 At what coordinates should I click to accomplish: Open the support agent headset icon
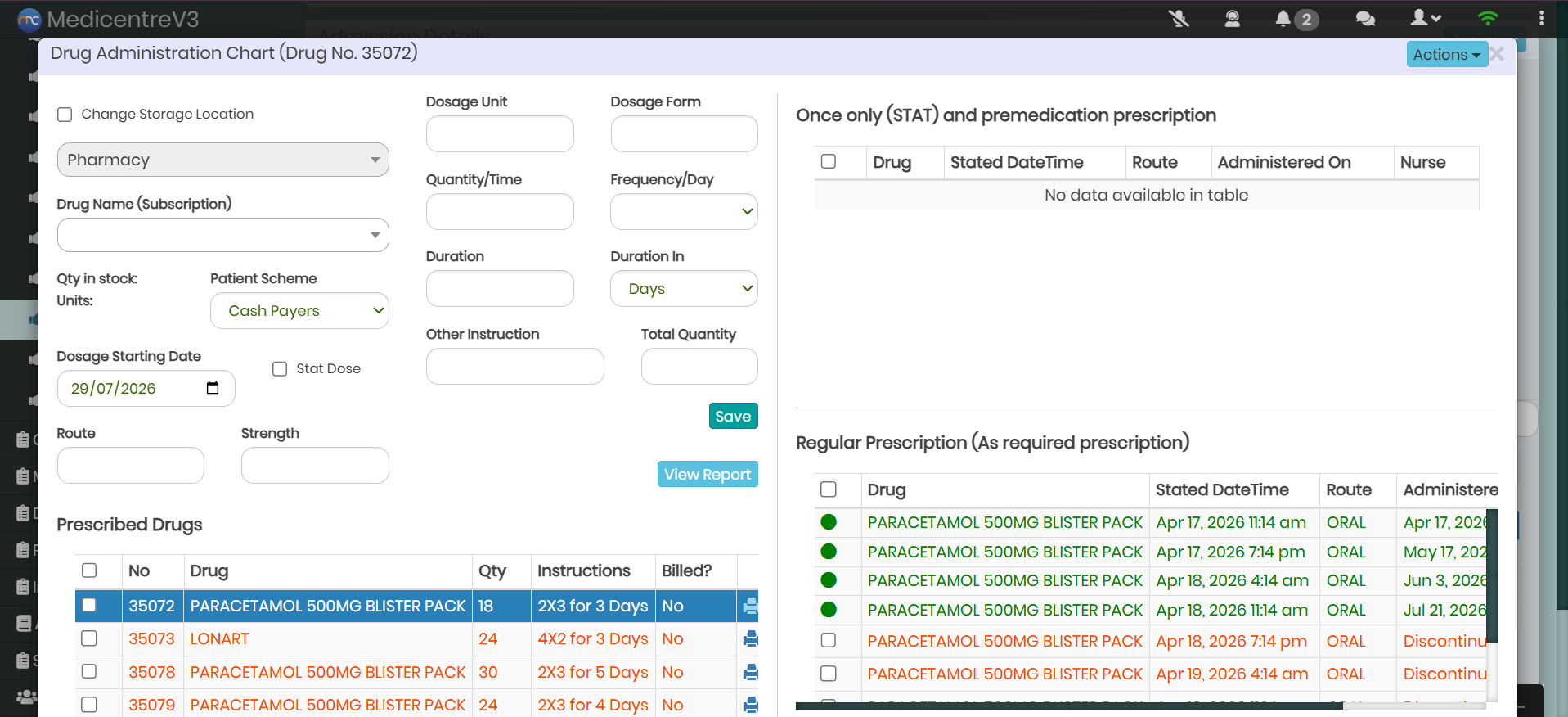pyautogui.click(x=1232, y=18)
